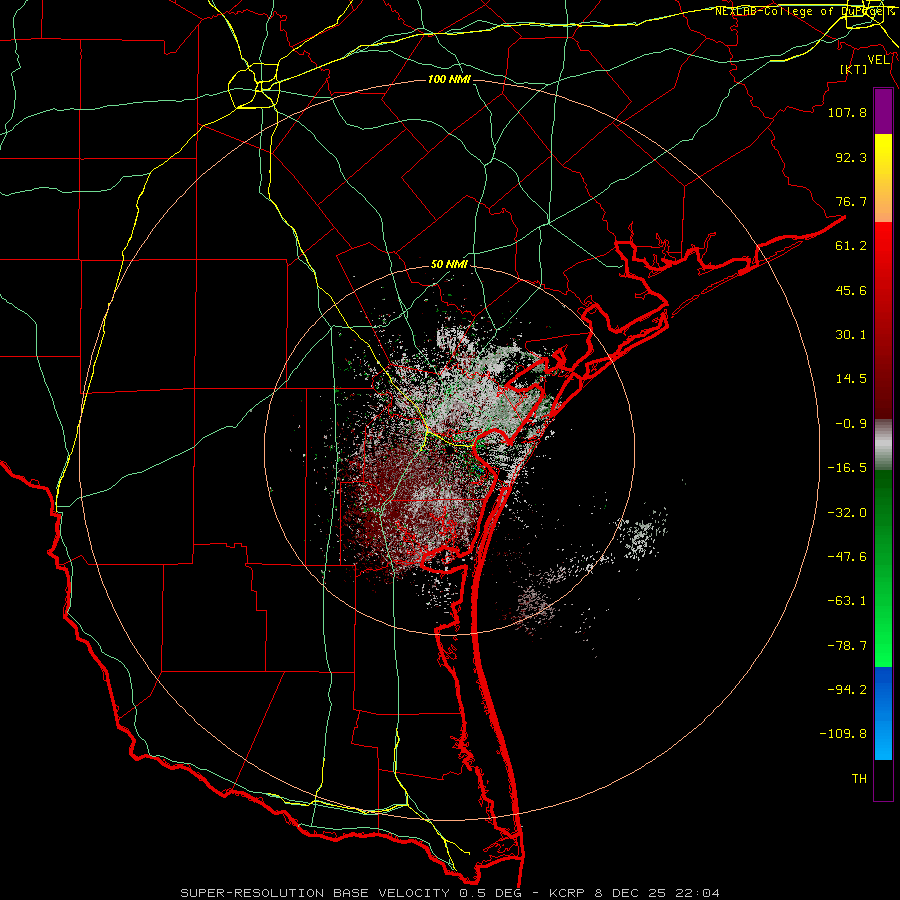Click the 30.1 velocity scale value
The image size is (900, 900).
[x=851, y=335]
